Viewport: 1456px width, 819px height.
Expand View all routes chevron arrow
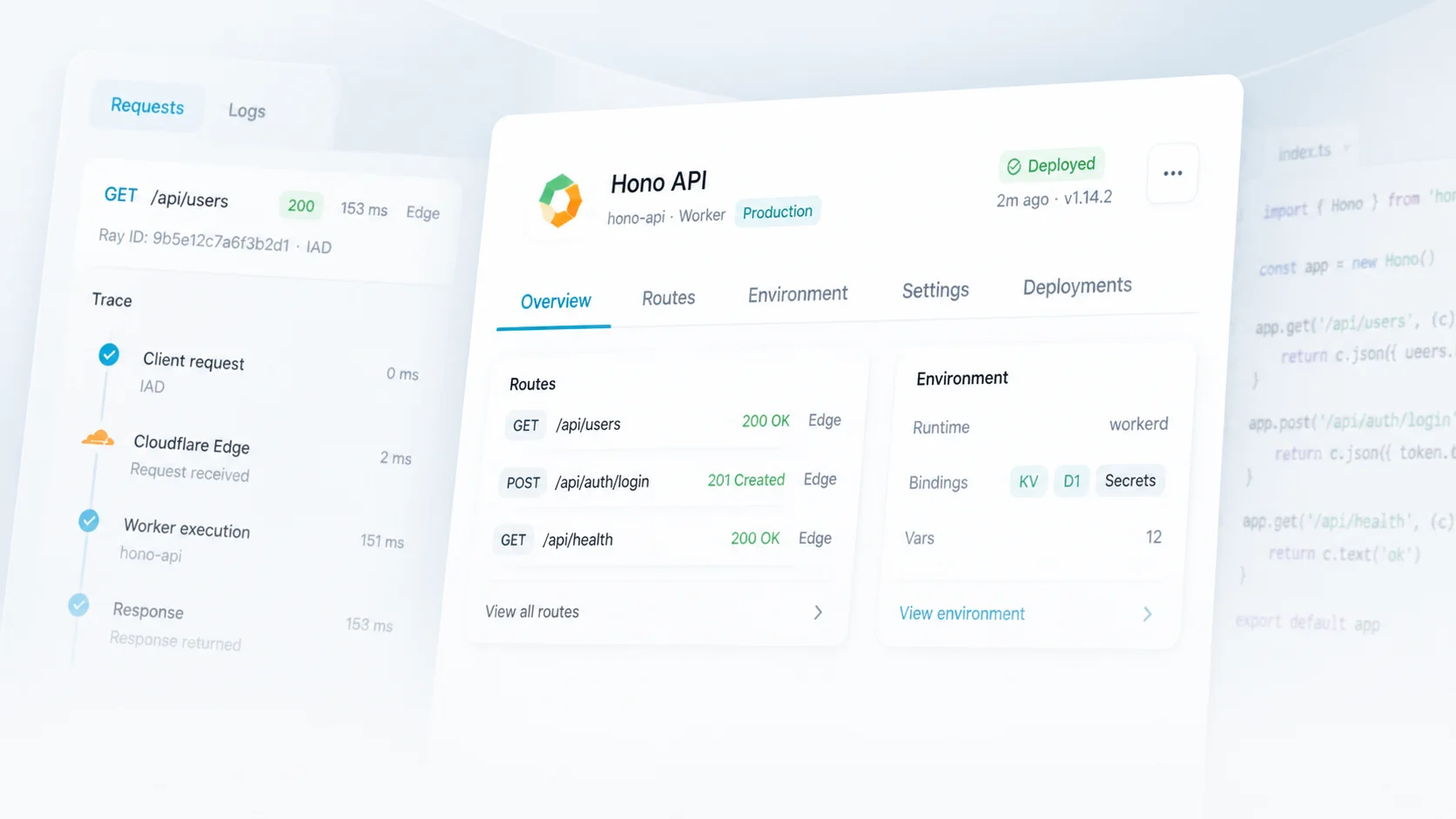click(x=818, y=612)
